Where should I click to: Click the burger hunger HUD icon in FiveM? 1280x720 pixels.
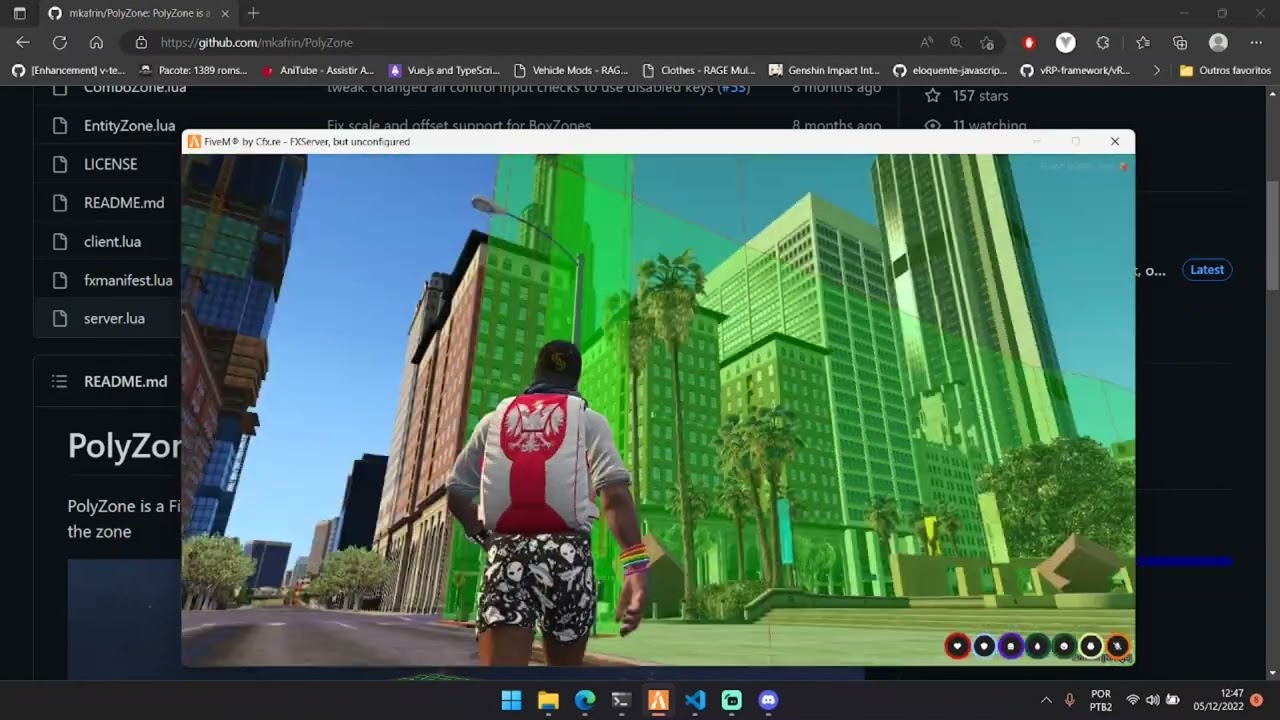tap(1010, 646)
